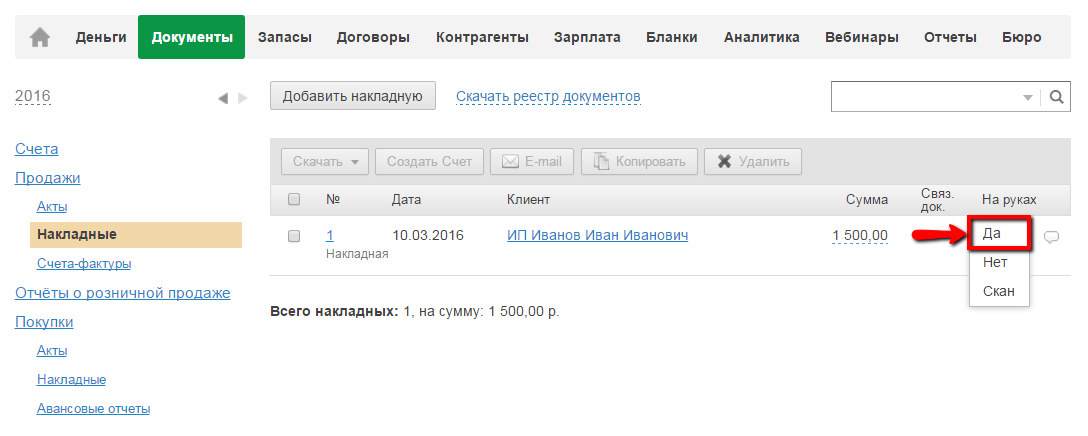Click the Скачать реестр документов link
Viewport: 1088px width, 436px height.
548,97
